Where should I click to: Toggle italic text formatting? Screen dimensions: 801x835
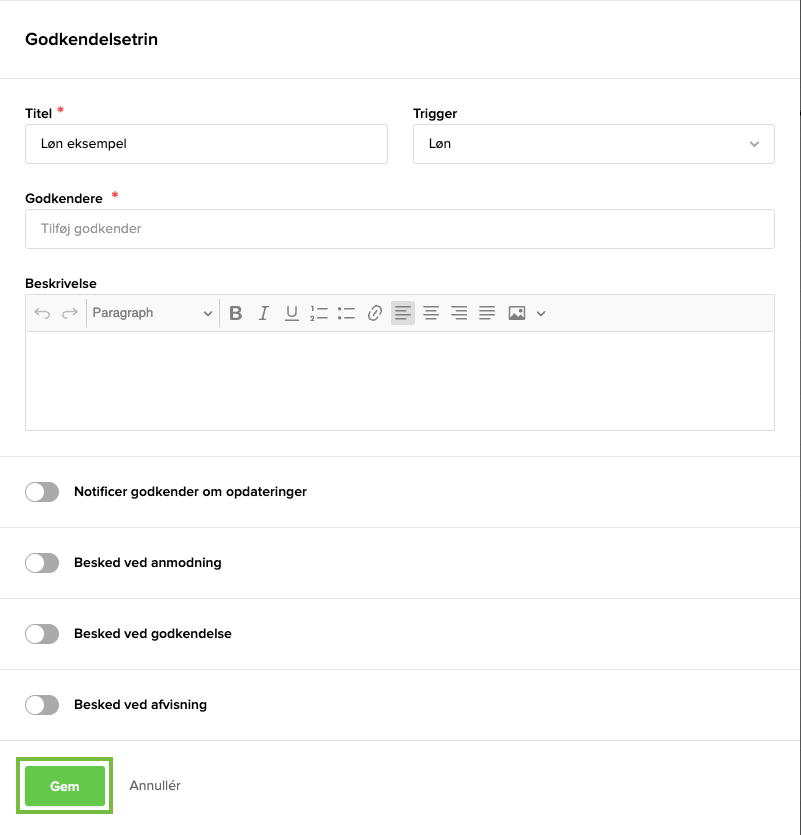click(264, 313)
